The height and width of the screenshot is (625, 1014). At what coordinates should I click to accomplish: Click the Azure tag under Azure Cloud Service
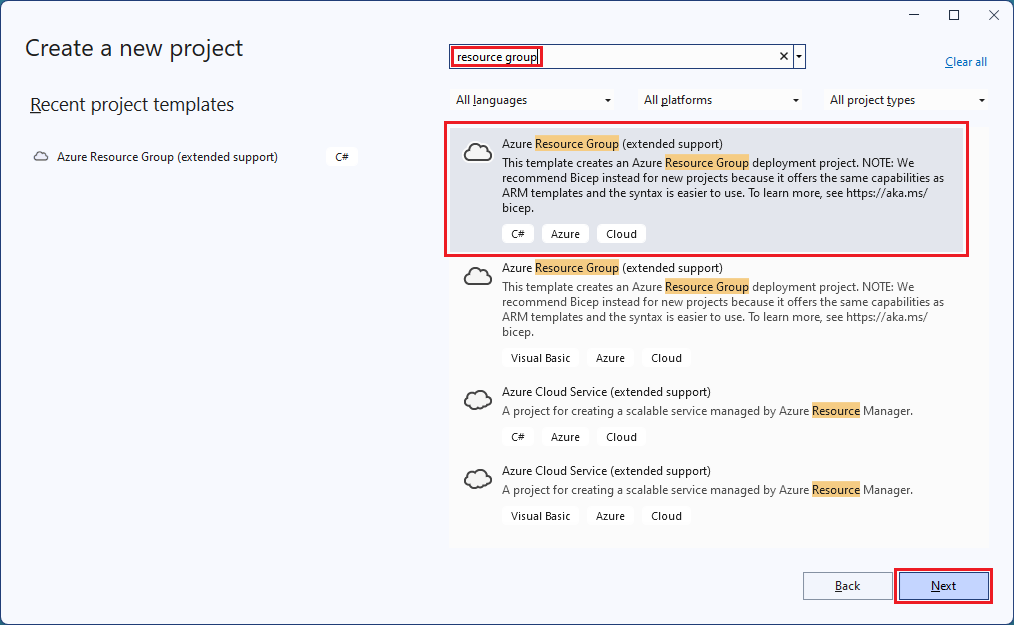click(565, 436)
